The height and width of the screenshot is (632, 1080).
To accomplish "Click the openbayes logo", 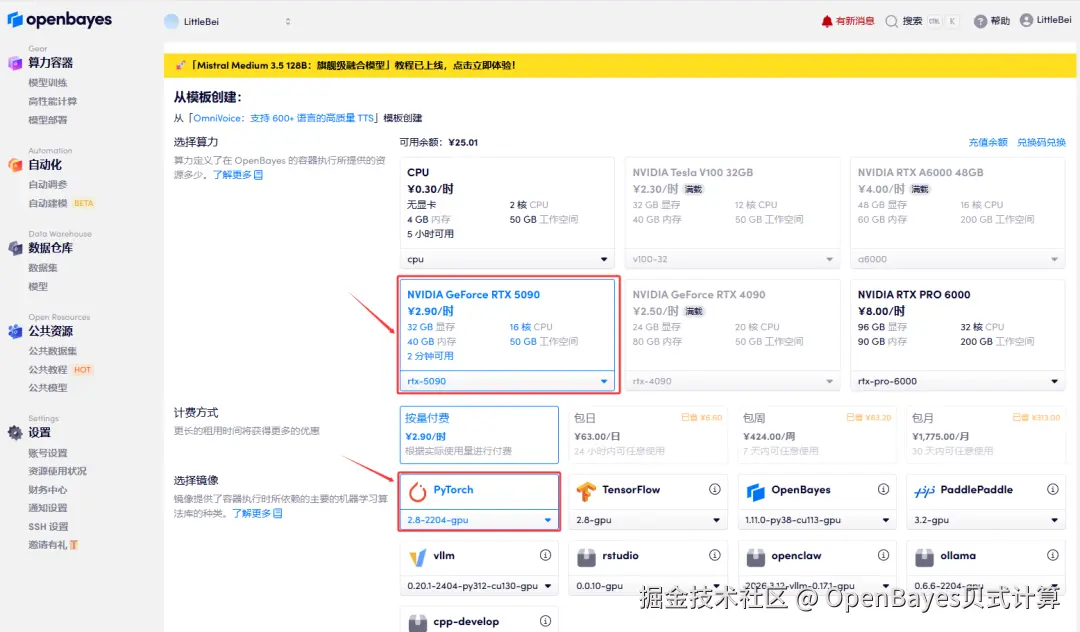I will point(59,19).
